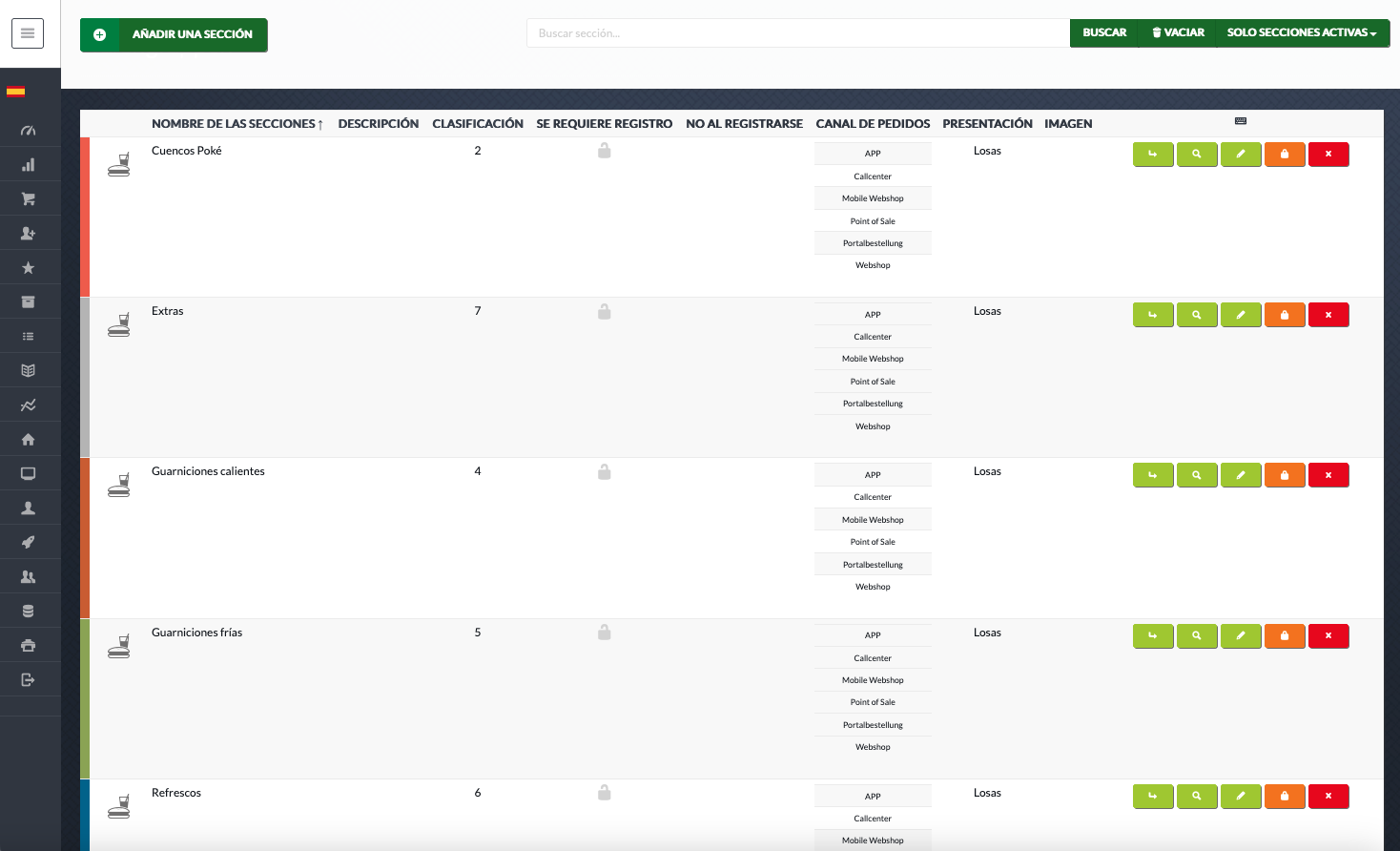1400x851 pixels.
Task: Open the dashboard speedometer icon in sidebar
Action: (28, 131)
